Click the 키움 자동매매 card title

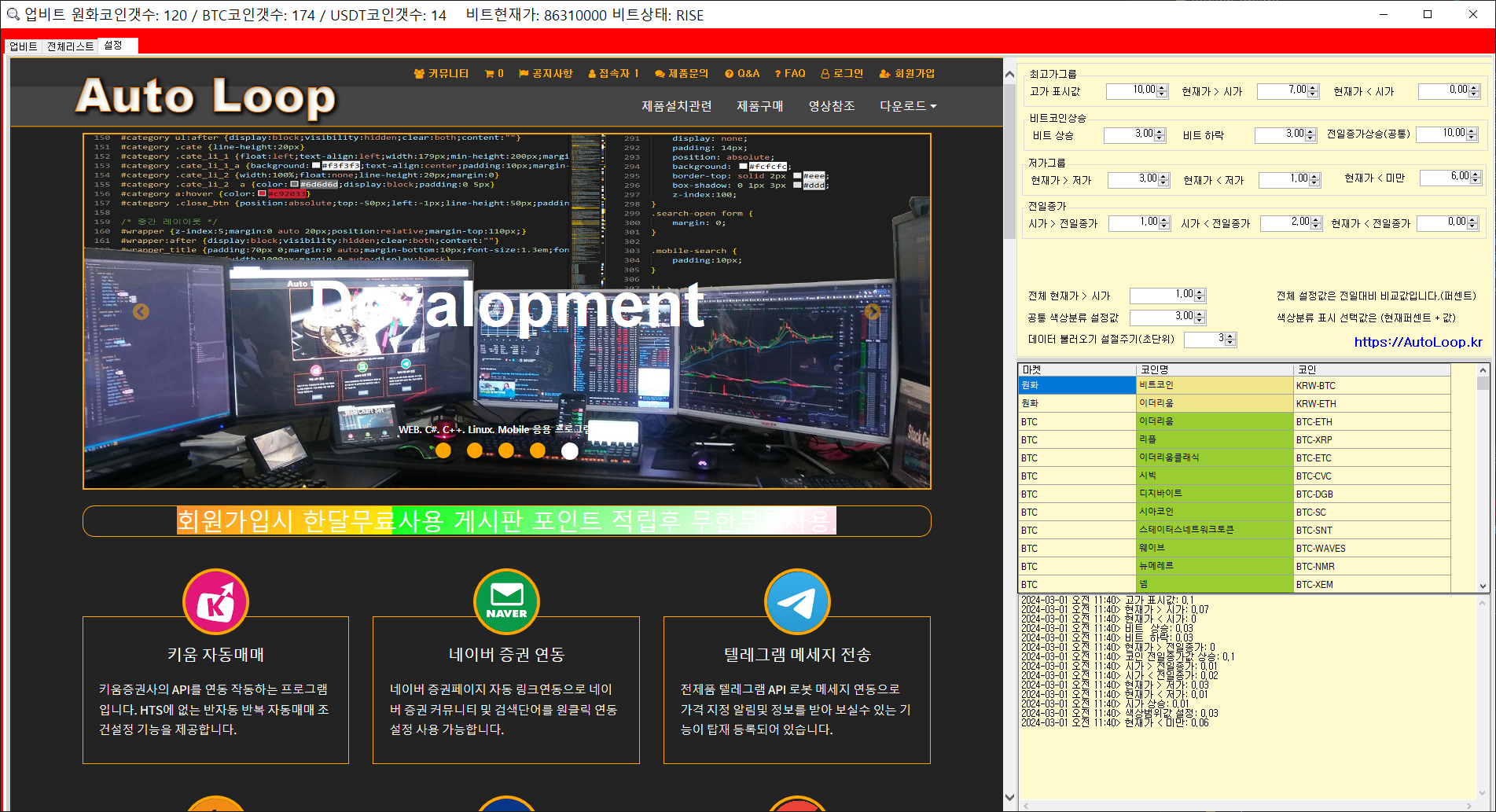pos(215,655)
